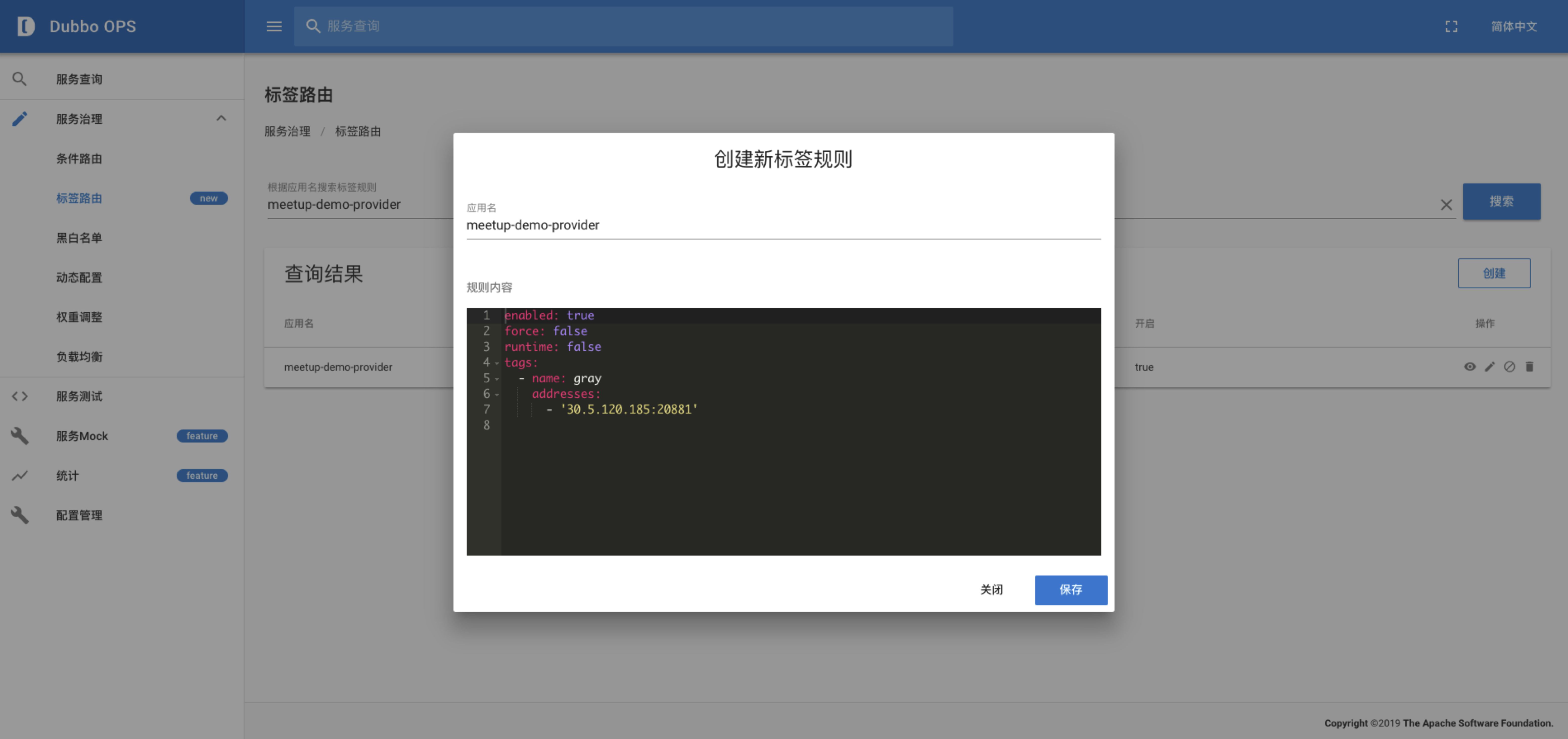Click the fullscreen icon in header
The height and width of the screenshot is (739, 1568).
[1451, 26]
